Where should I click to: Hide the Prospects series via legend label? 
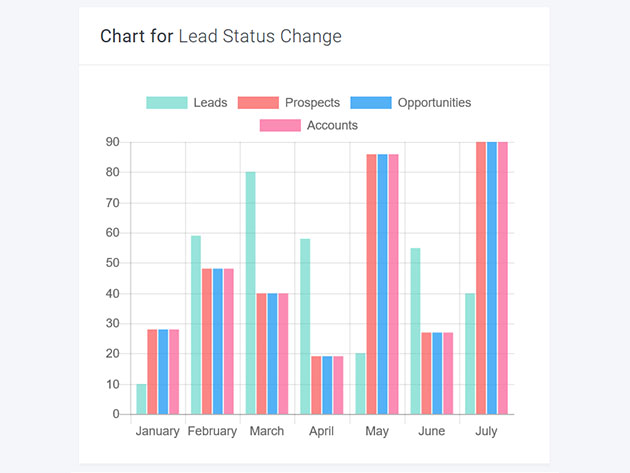click(312, 103)
